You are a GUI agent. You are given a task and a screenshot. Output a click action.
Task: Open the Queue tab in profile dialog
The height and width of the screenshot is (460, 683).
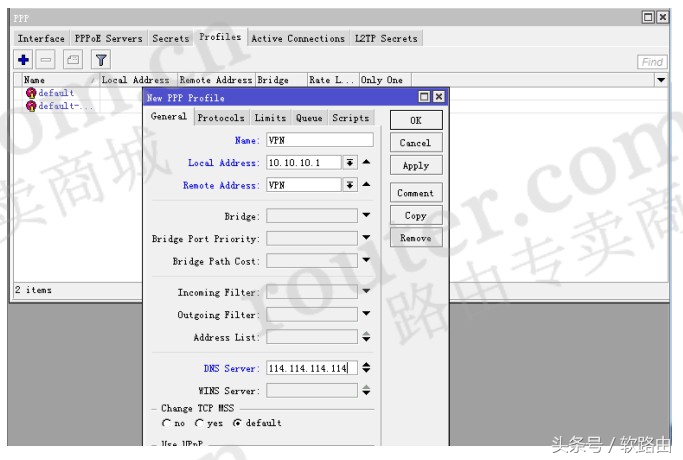click(x=309, y=118)
